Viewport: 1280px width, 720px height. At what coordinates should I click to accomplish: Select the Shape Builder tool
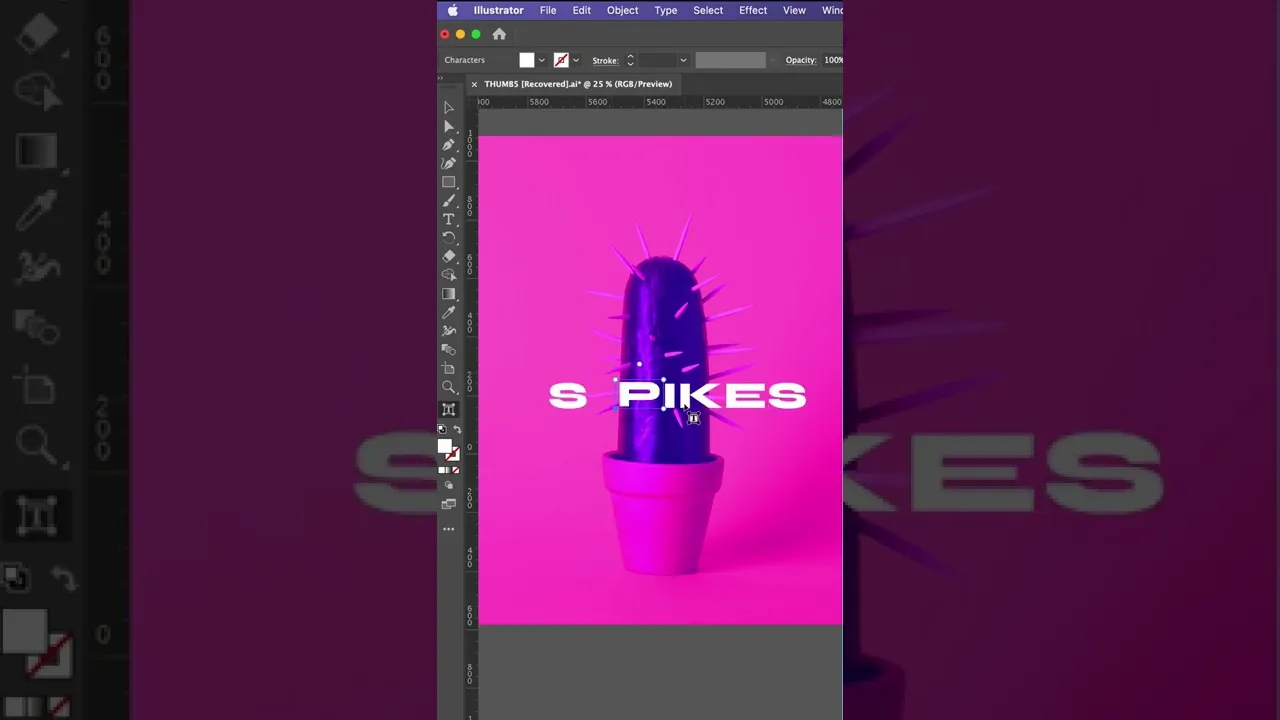click(x=449, y=275)
